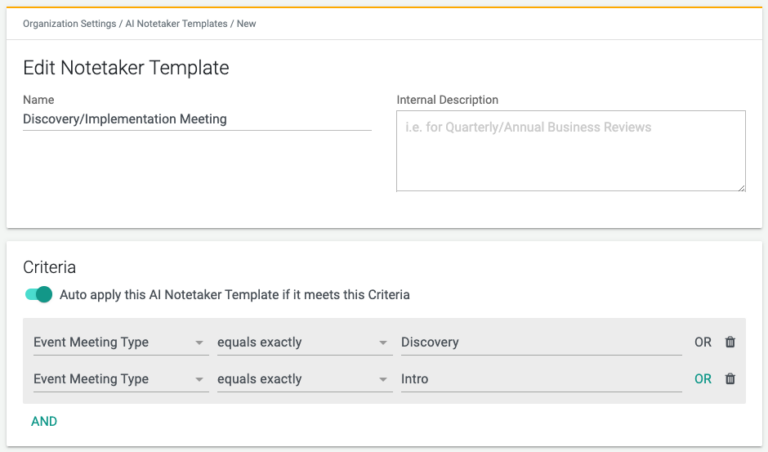Image resolution: width=768 pixels, height=452 pixels.
Task: Edit the Intro value field
Action: 541,379
